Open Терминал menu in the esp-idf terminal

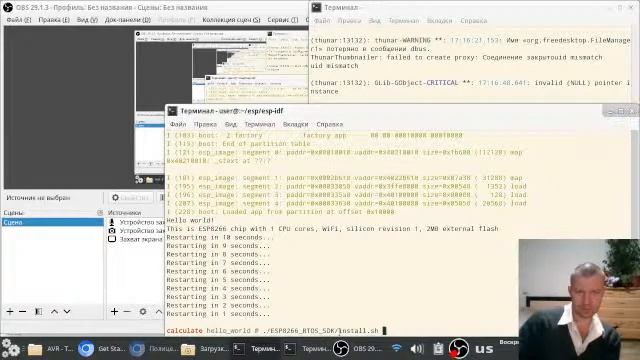pyautogui.click(x=260, y=124)
